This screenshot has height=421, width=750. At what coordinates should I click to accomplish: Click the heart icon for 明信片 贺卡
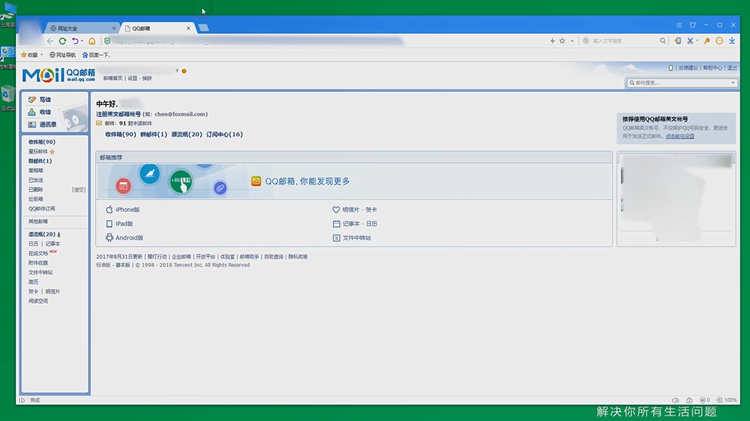pyautogui.click(x=336, y=210)
